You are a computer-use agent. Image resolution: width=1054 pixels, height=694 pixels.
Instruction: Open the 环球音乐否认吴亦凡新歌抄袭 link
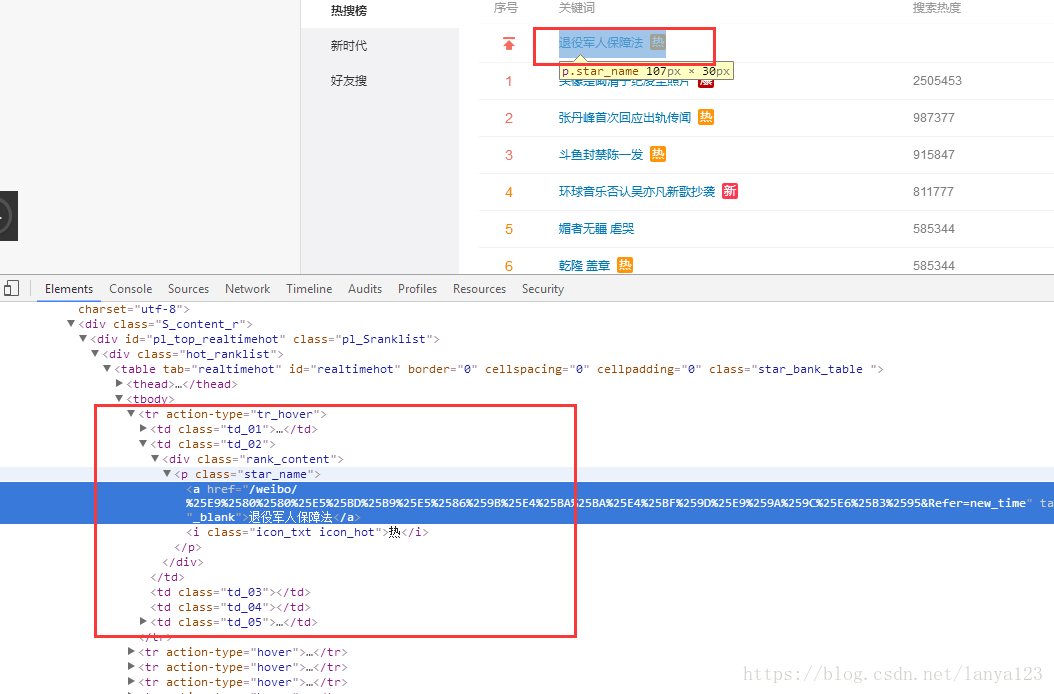(x=637, y=192)
